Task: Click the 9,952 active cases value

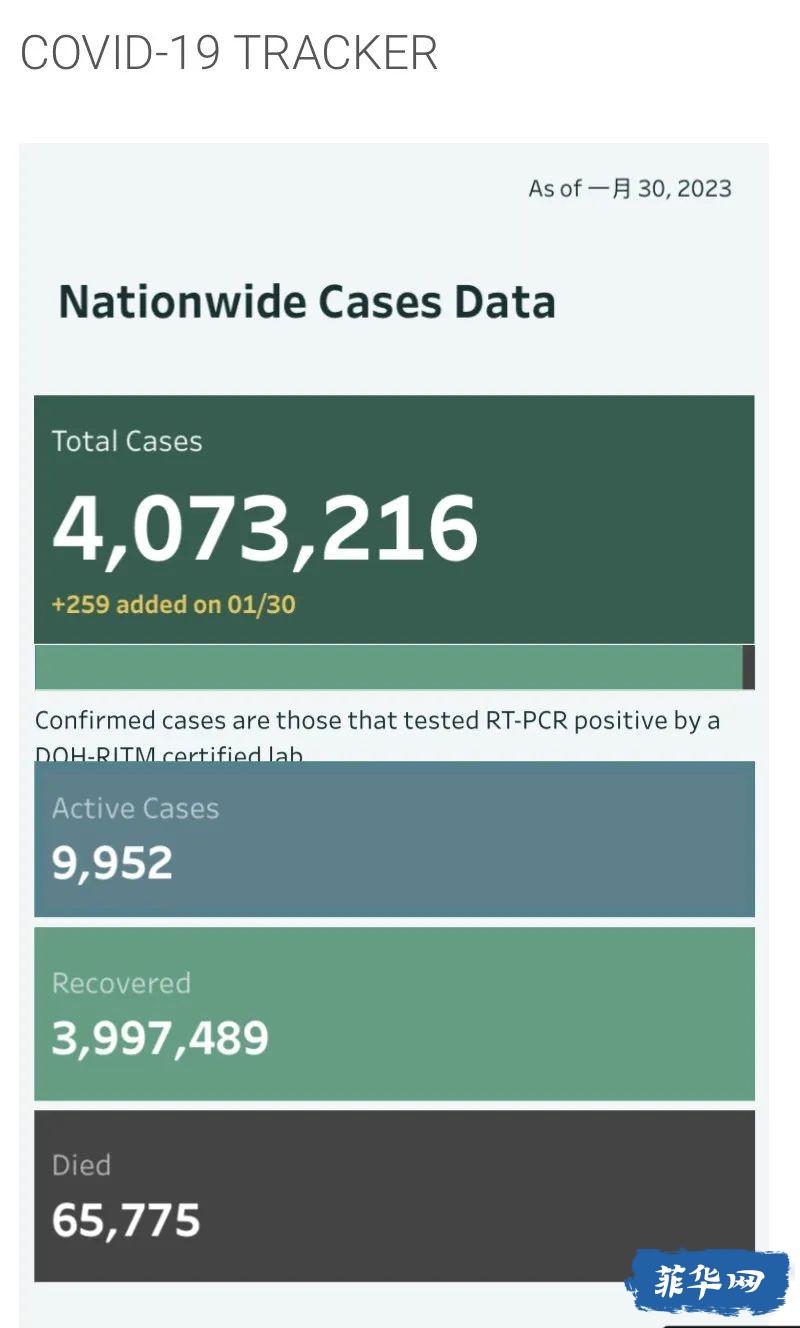Action: pos(112,863)
